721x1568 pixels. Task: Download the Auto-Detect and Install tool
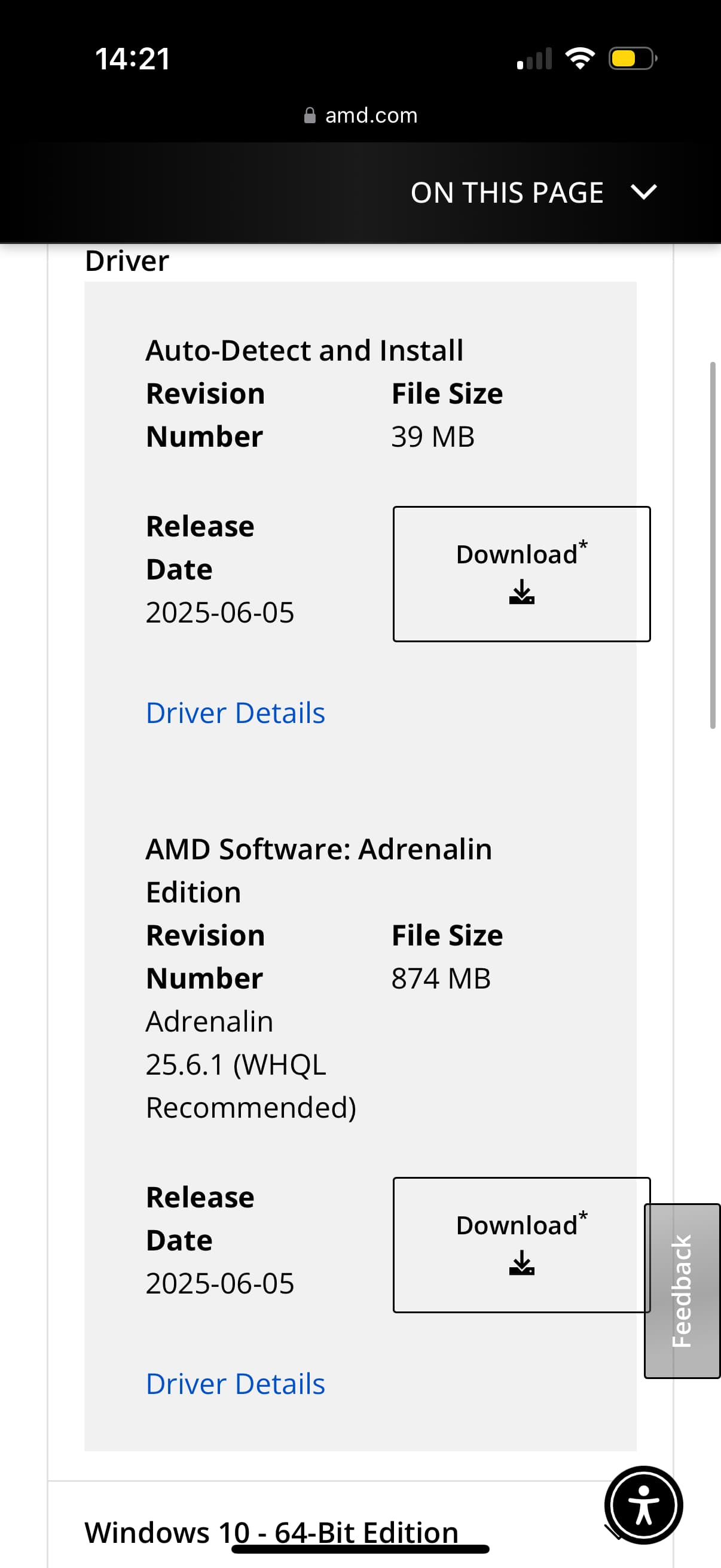pos(521,574)
